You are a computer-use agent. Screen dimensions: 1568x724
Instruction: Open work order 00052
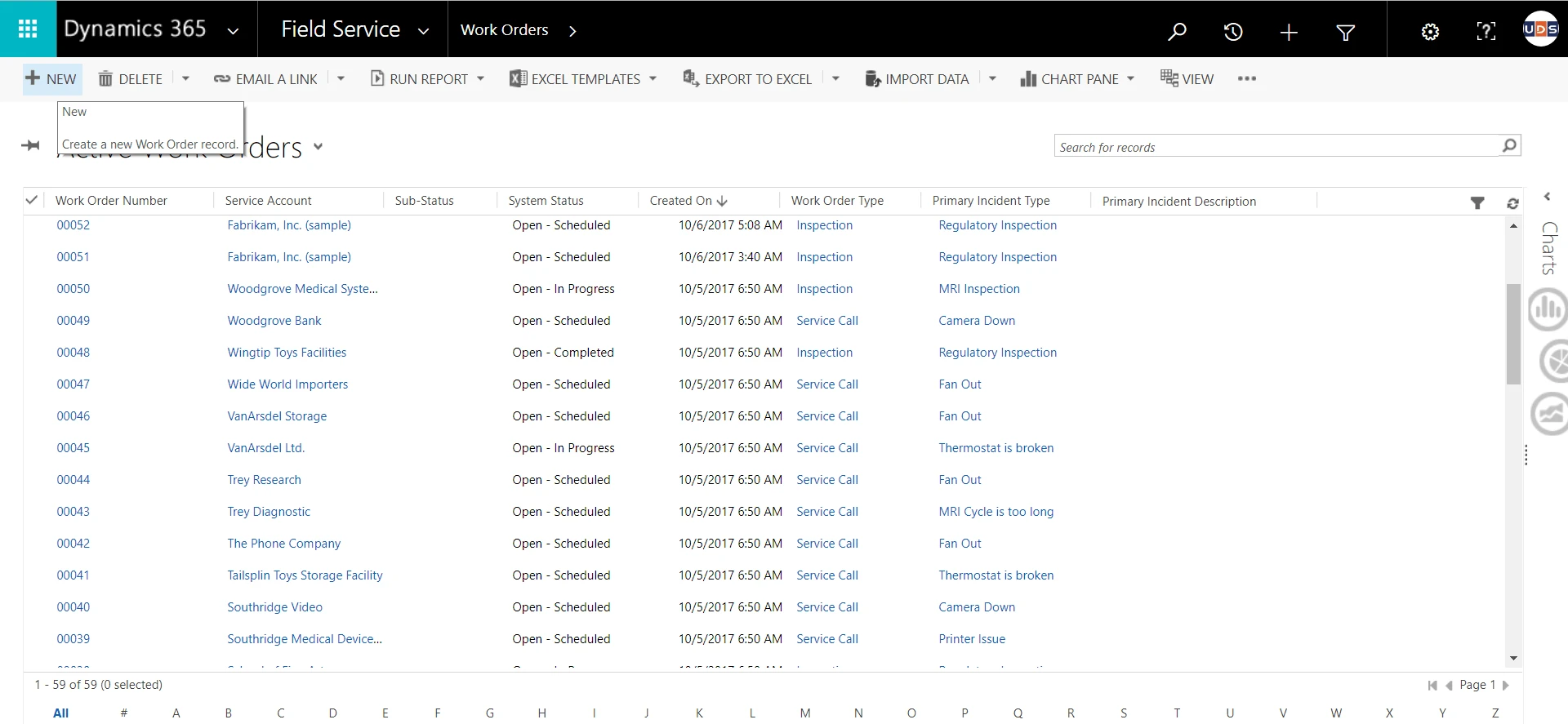click(73, 225)
